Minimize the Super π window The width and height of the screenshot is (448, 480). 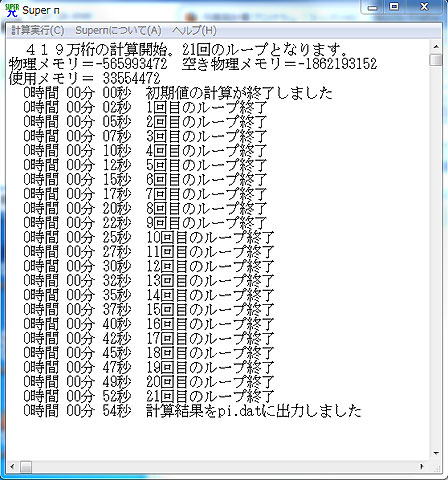click(x=373, y=7)
